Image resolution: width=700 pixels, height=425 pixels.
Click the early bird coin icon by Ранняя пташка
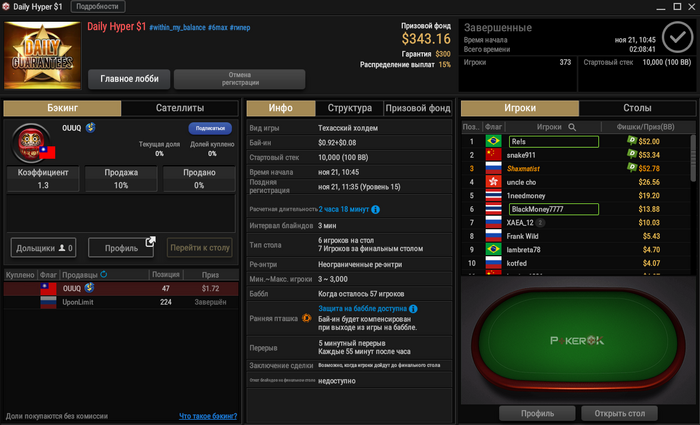point(307,318)
